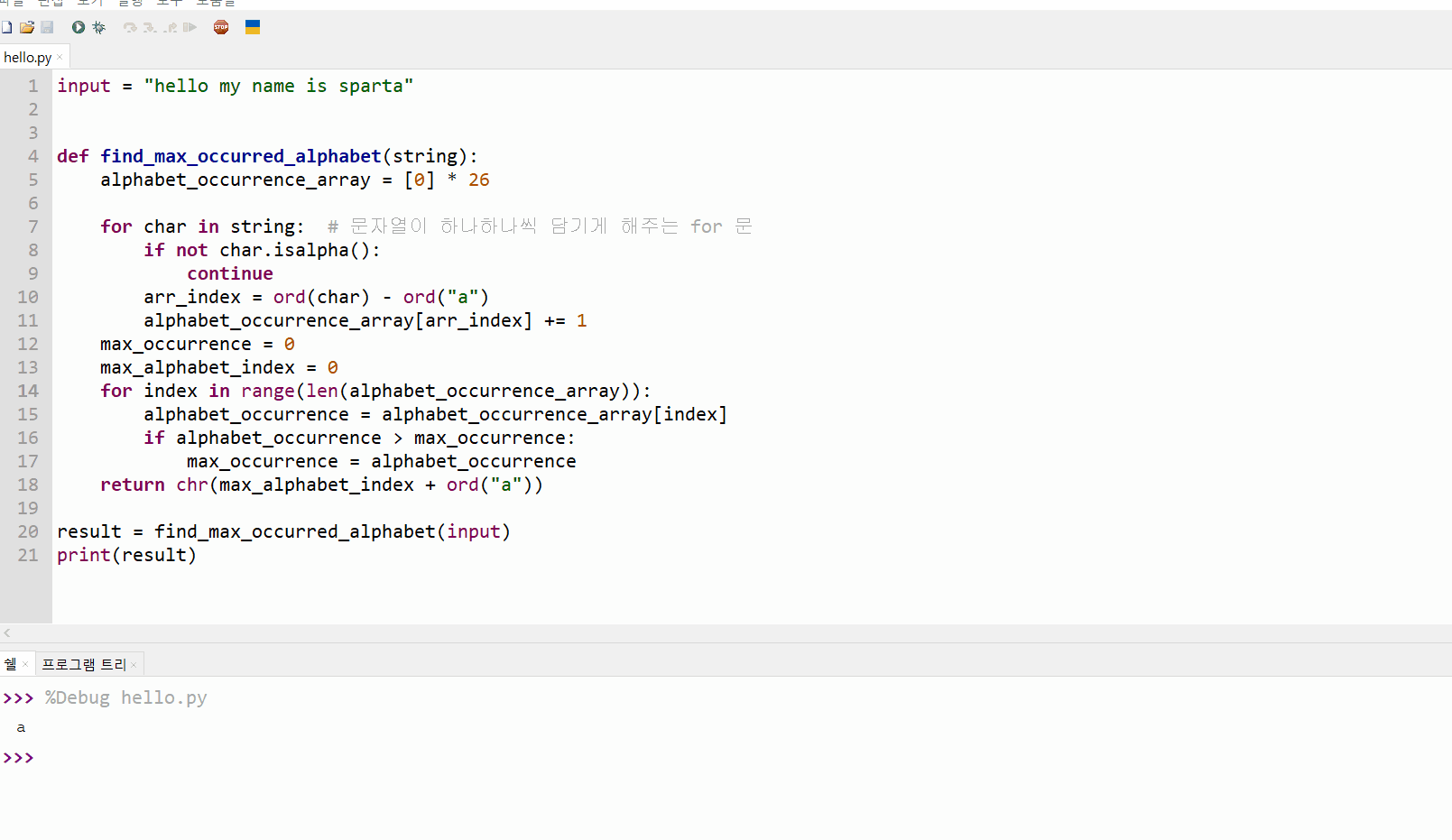Select the hello.py editor tab

(28, 57)
